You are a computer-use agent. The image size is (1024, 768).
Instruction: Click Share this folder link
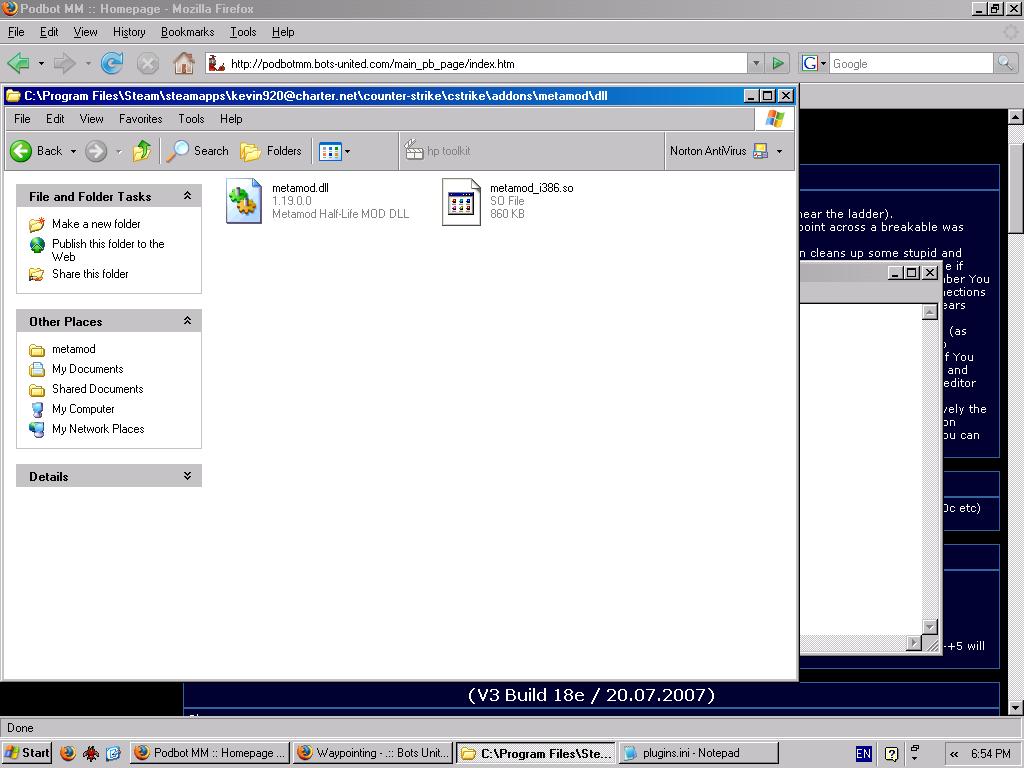[90, 274]
